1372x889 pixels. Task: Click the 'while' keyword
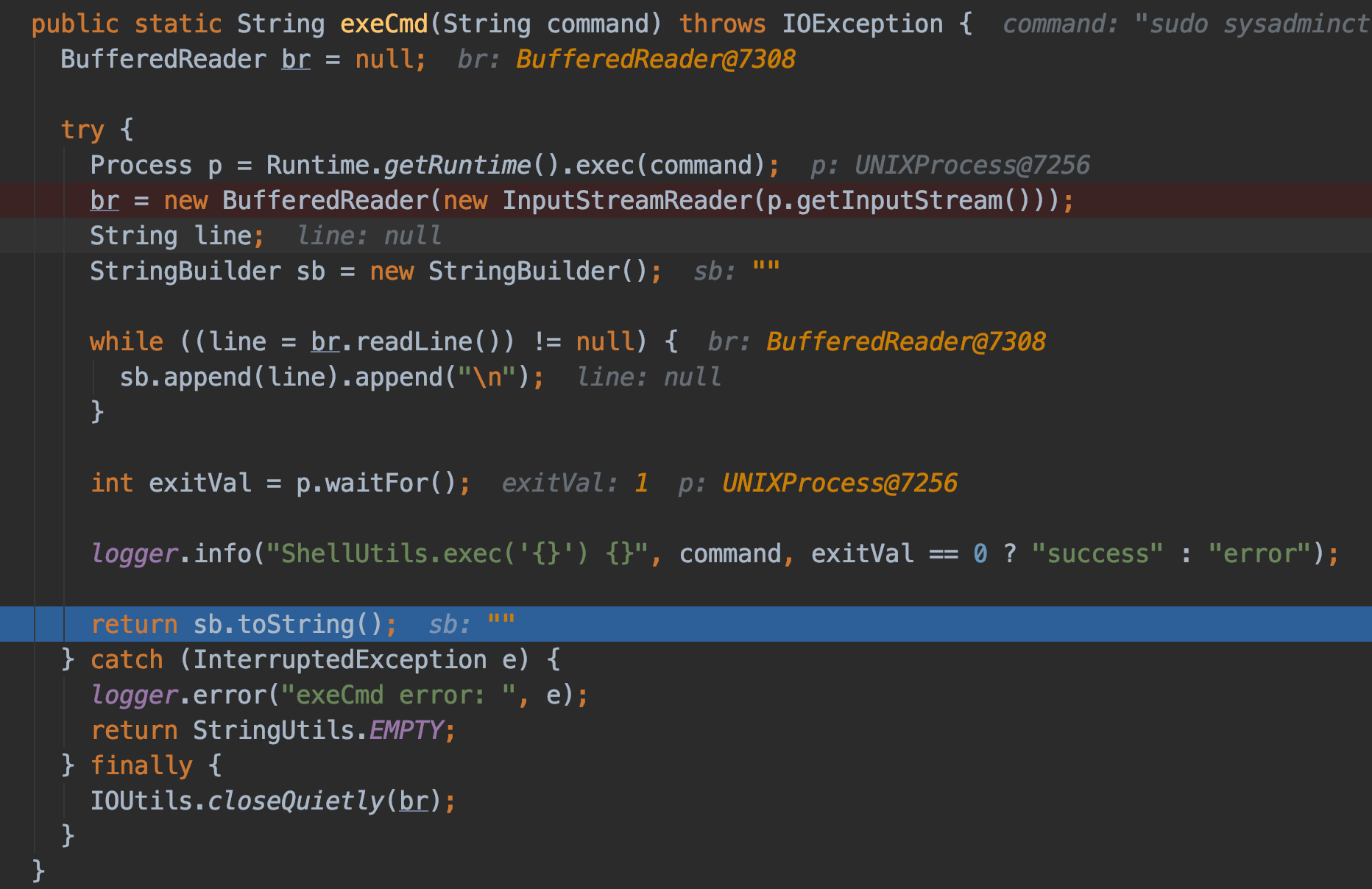coord(127,342)
